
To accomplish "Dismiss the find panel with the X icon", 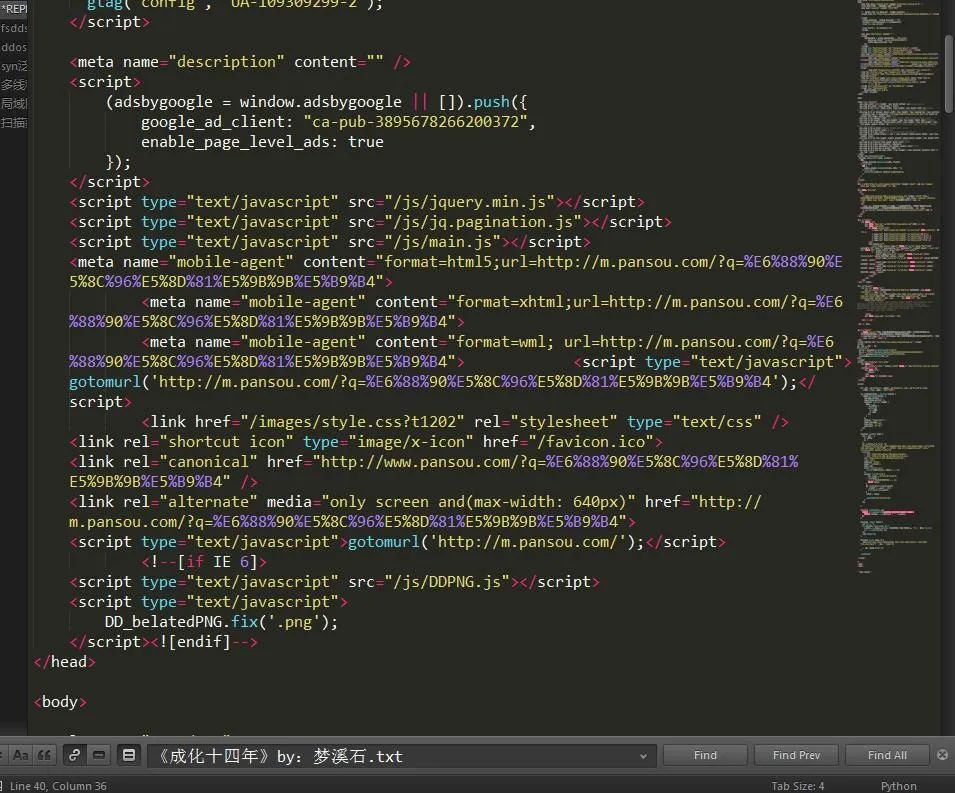I will pos(941,755).
